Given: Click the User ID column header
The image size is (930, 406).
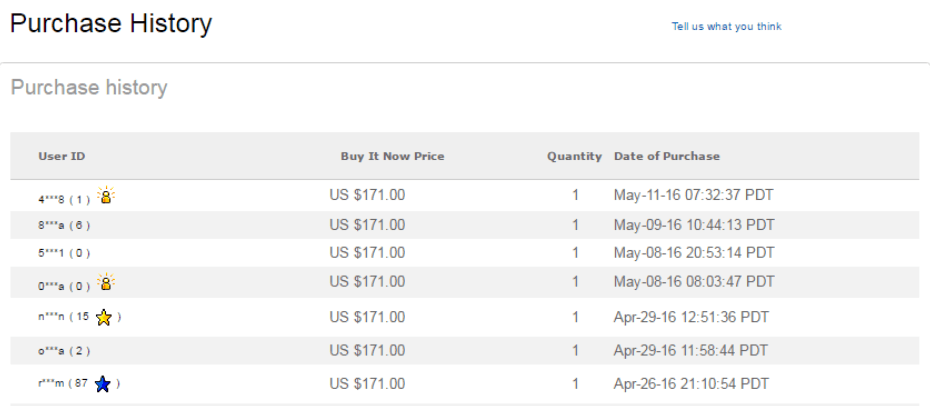Looking at the screenshot, I should coord(62,156).
